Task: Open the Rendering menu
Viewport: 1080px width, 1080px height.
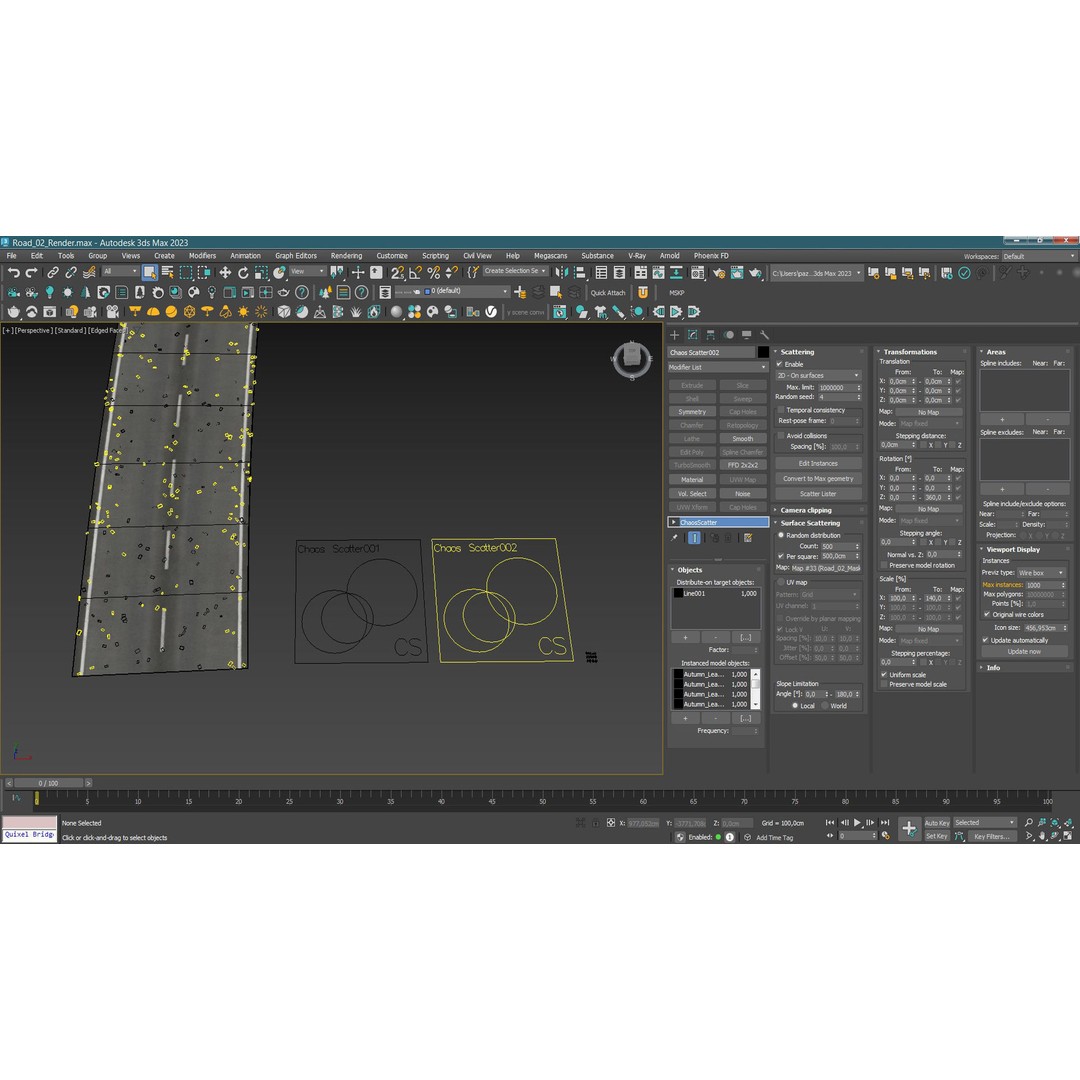Action: point(346,255)
